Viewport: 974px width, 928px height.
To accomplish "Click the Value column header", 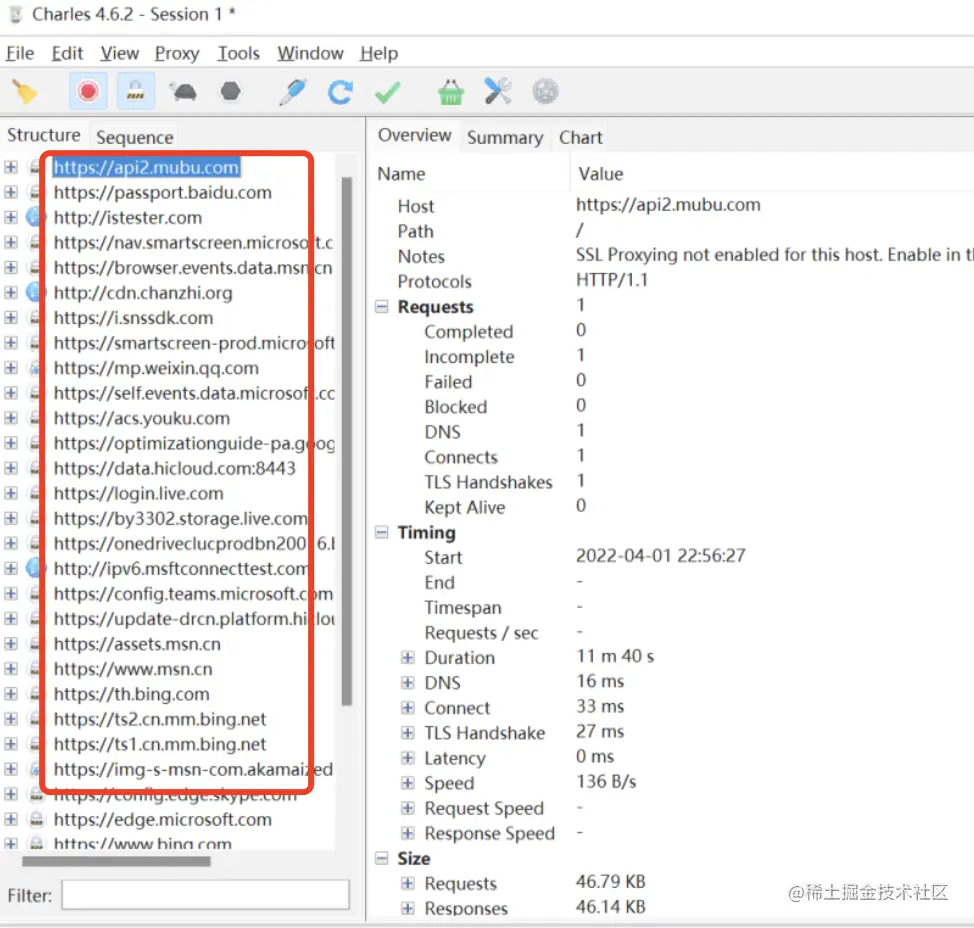I will coord(601,174).
